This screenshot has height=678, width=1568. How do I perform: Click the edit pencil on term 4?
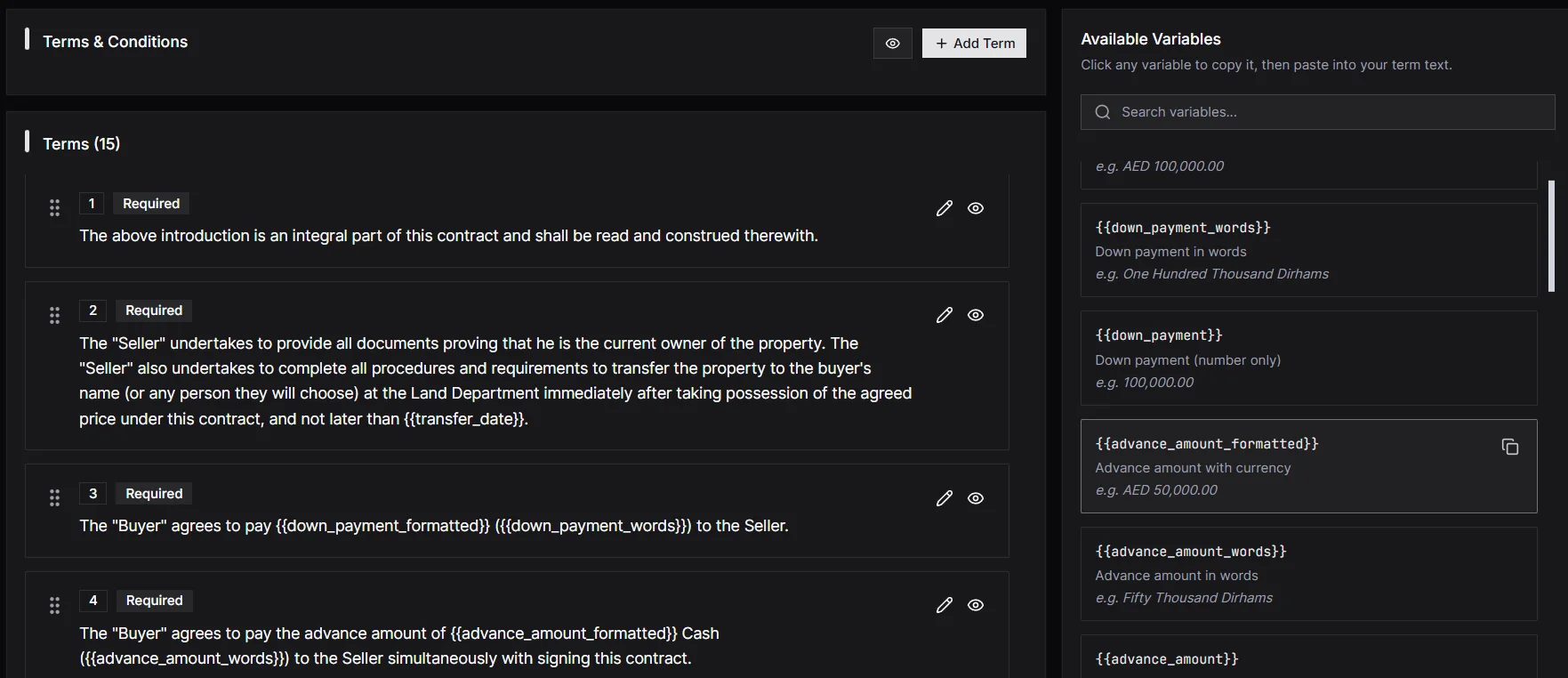click(944, 605)
